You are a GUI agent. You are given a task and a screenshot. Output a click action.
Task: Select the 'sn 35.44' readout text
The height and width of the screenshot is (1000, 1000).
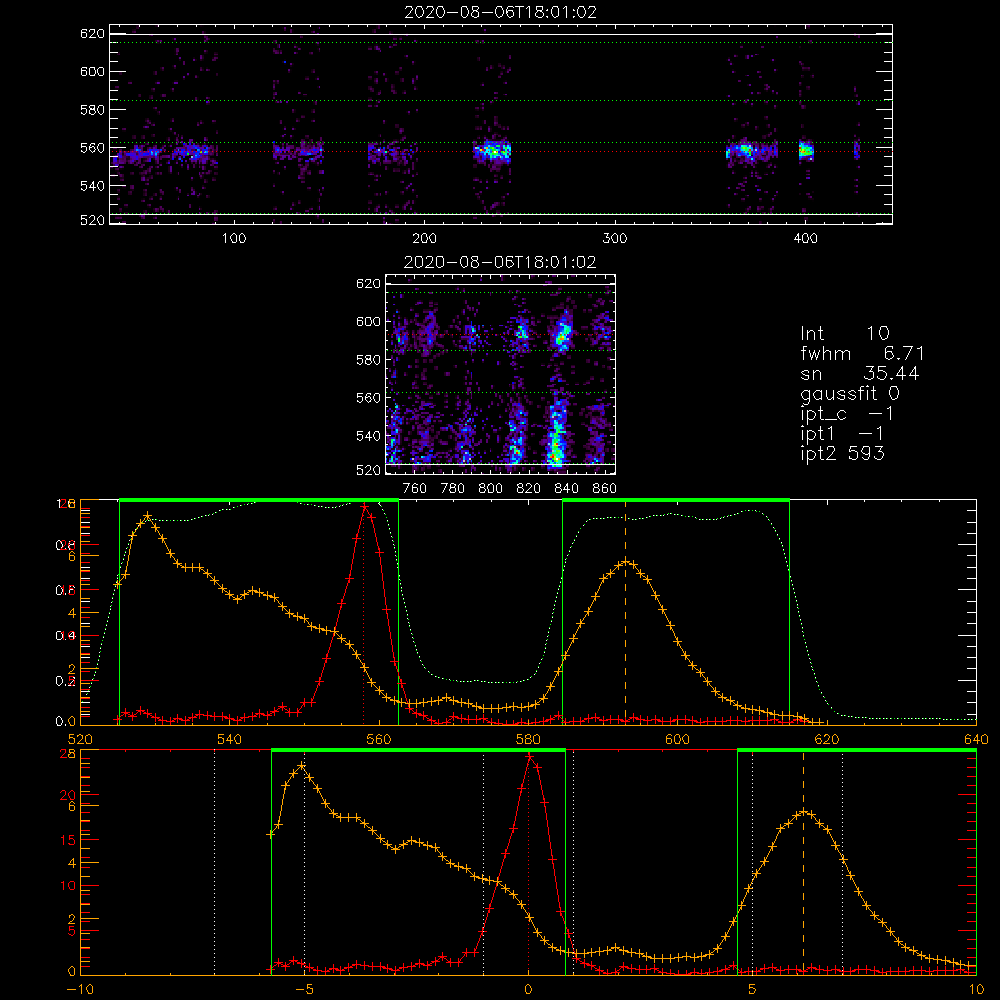click(x=860, y=373)
